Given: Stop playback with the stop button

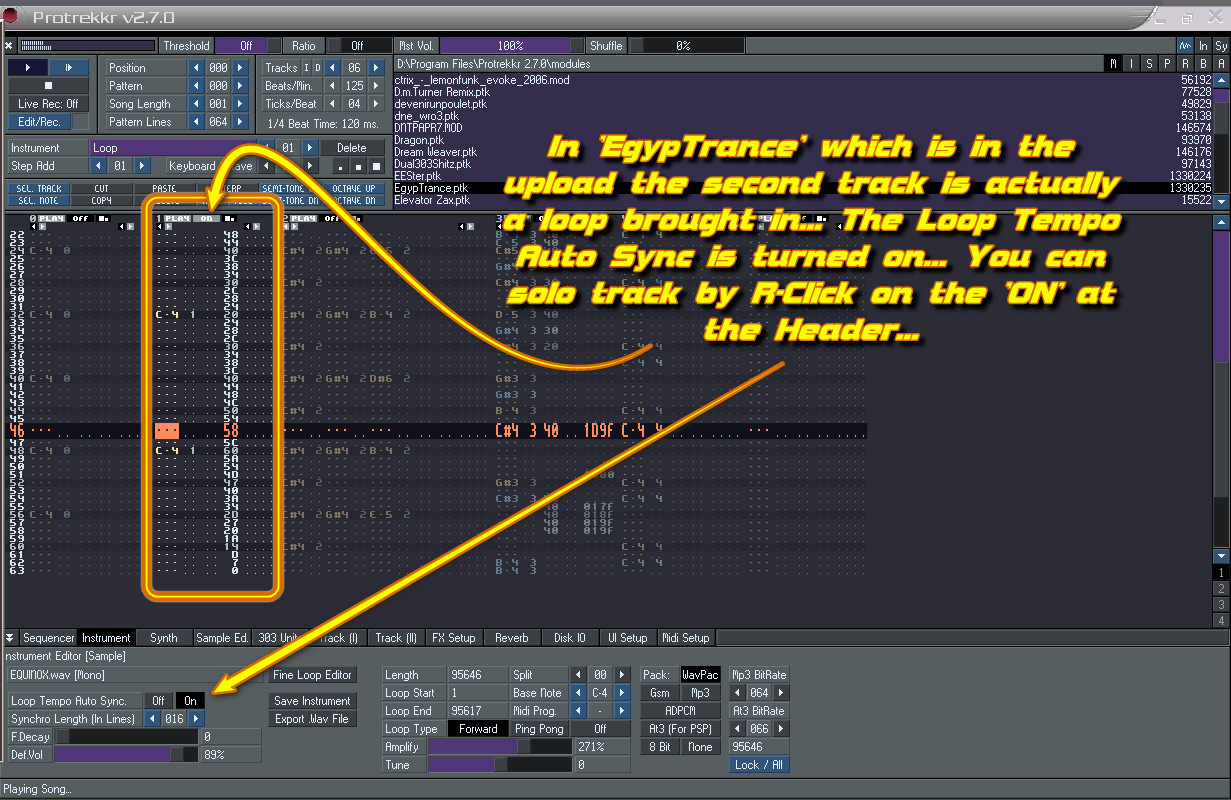Looking at the screenshot, I should (48, 85).
